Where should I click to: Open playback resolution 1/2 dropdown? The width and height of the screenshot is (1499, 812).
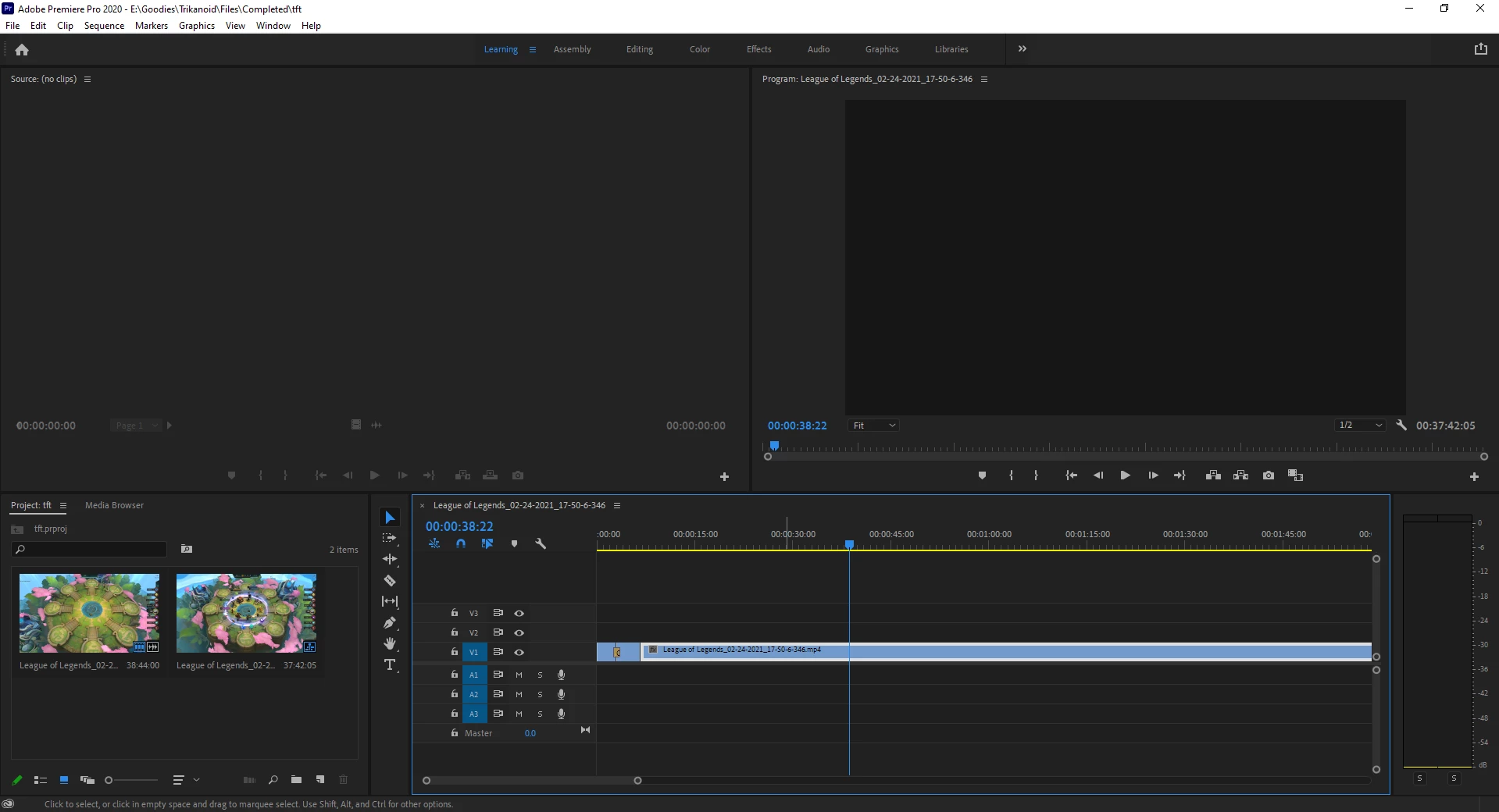tap(1360, 426)
